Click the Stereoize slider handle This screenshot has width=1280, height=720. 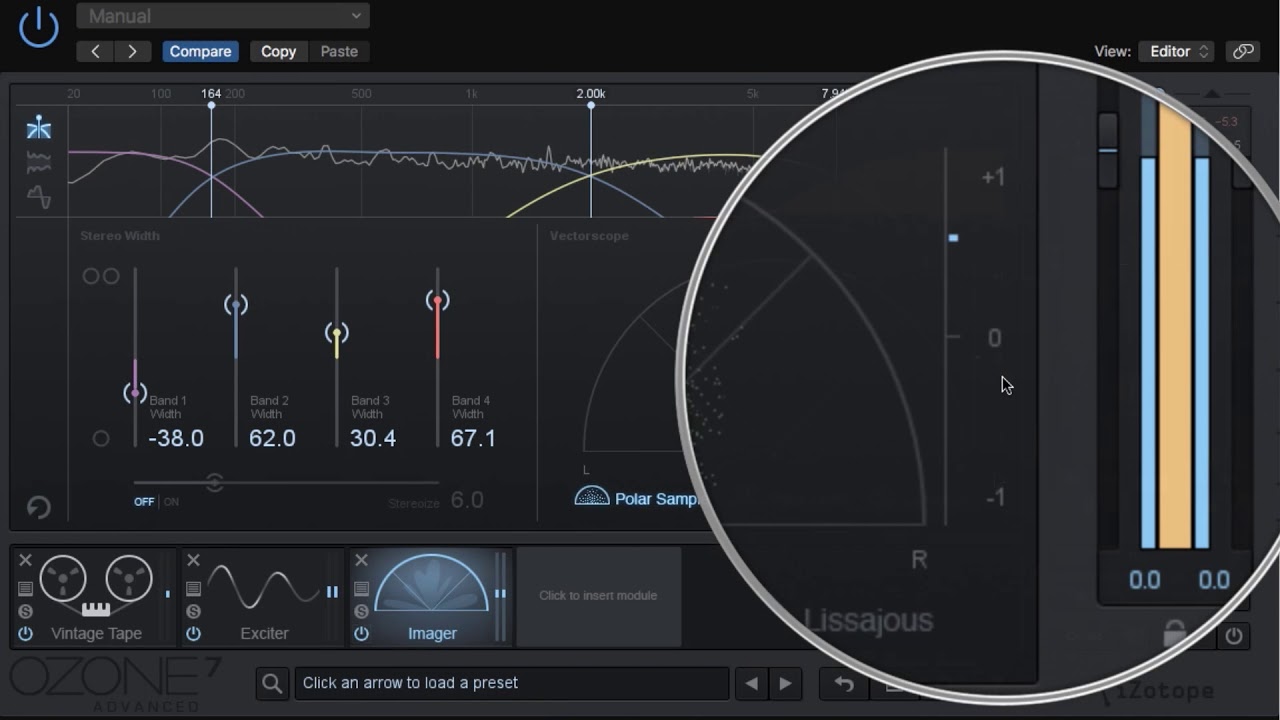[214, 482]
